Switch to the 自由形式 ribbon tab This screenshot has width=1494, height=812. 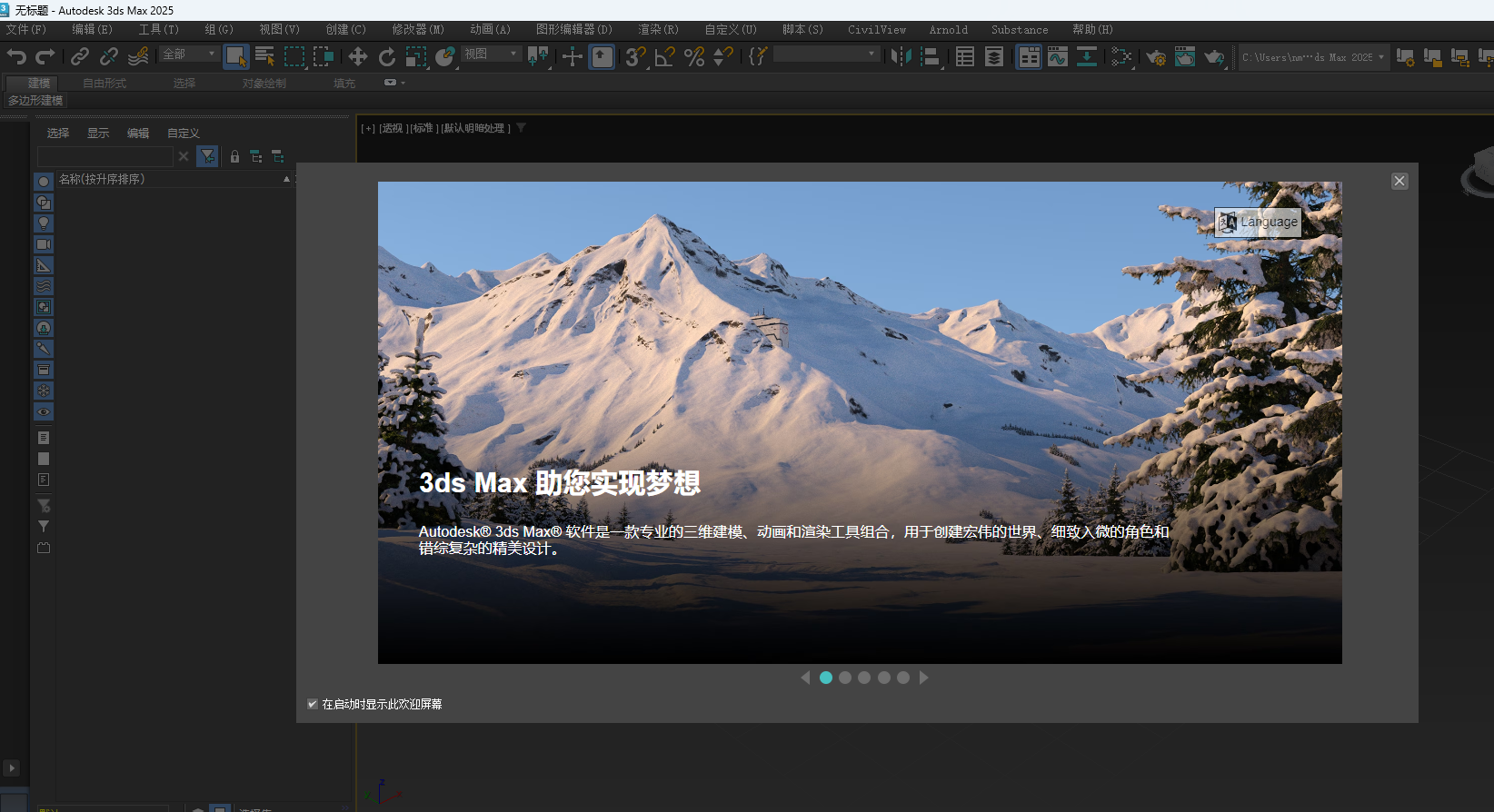point(105,83)
